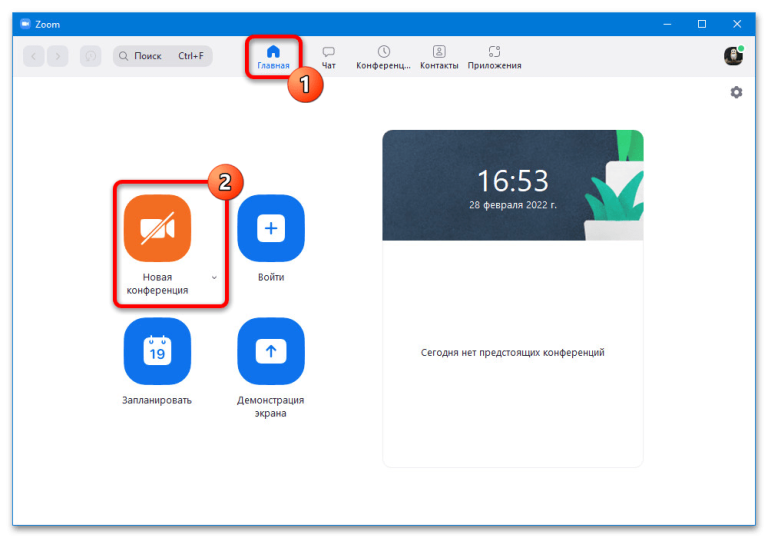This screenshot has height=538, width=768.
Task: Go forward with the right arrow button
Action: 58,56
